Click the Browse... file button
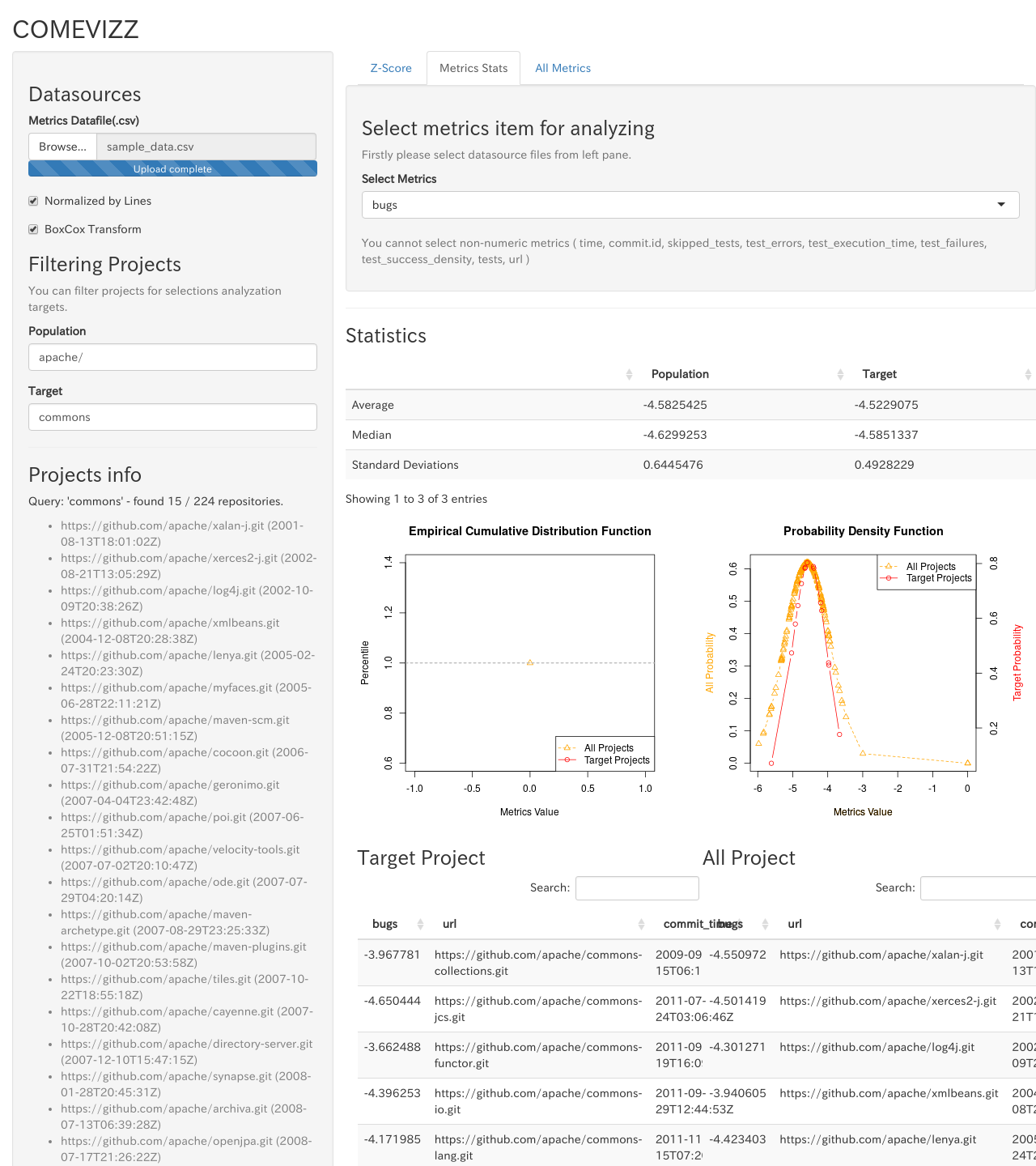Image resolution: width=1036 pixels, height=1166 pixels. click(x=62, y=147)
